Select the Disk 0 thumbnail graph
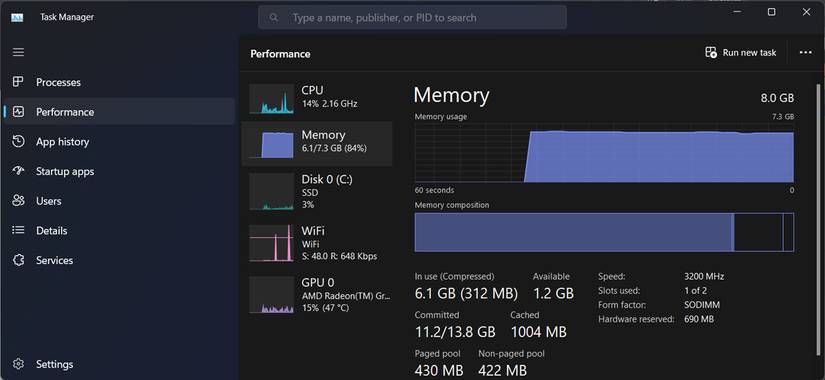 pyautogui.click(x=271, y=192)
